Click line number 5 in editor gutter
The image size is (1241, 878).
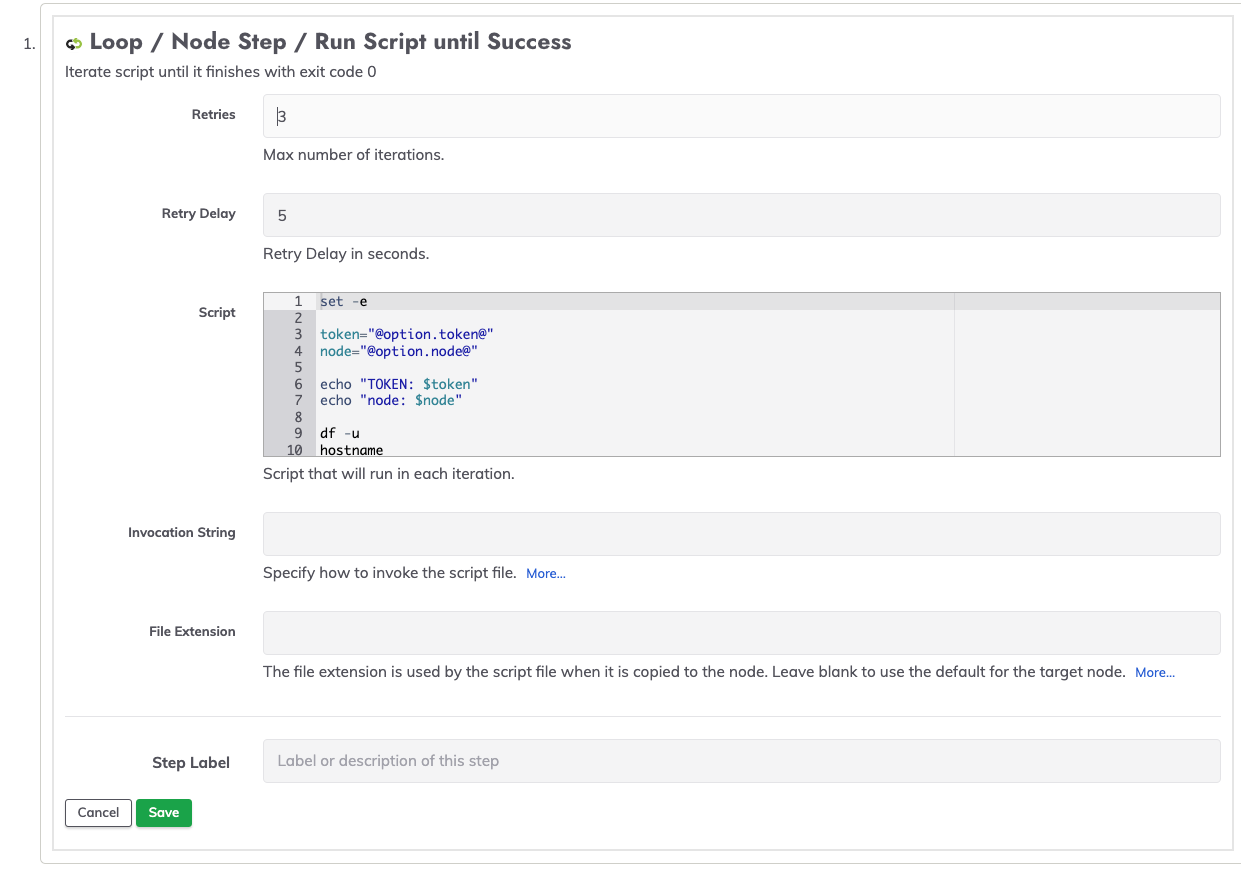[298, 367]
